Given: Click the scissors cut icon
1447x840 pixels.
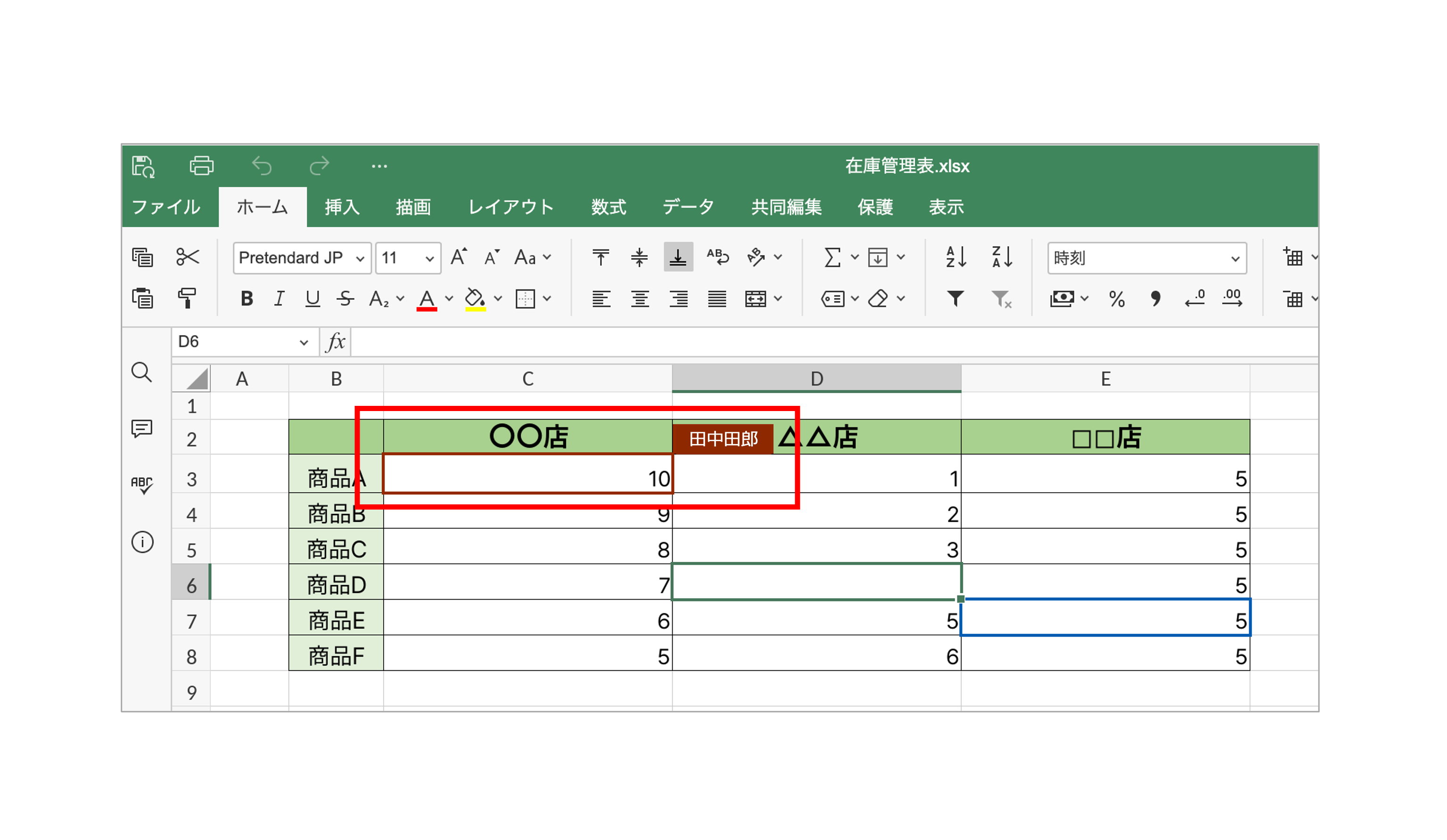Looking at the screenshot, I should tap(187, 257).
